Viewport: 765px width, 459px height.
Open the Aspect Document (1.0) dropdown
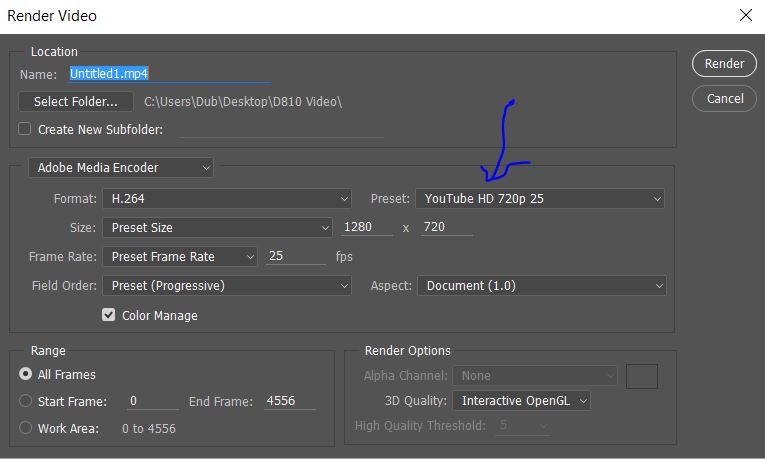point(542,285)
